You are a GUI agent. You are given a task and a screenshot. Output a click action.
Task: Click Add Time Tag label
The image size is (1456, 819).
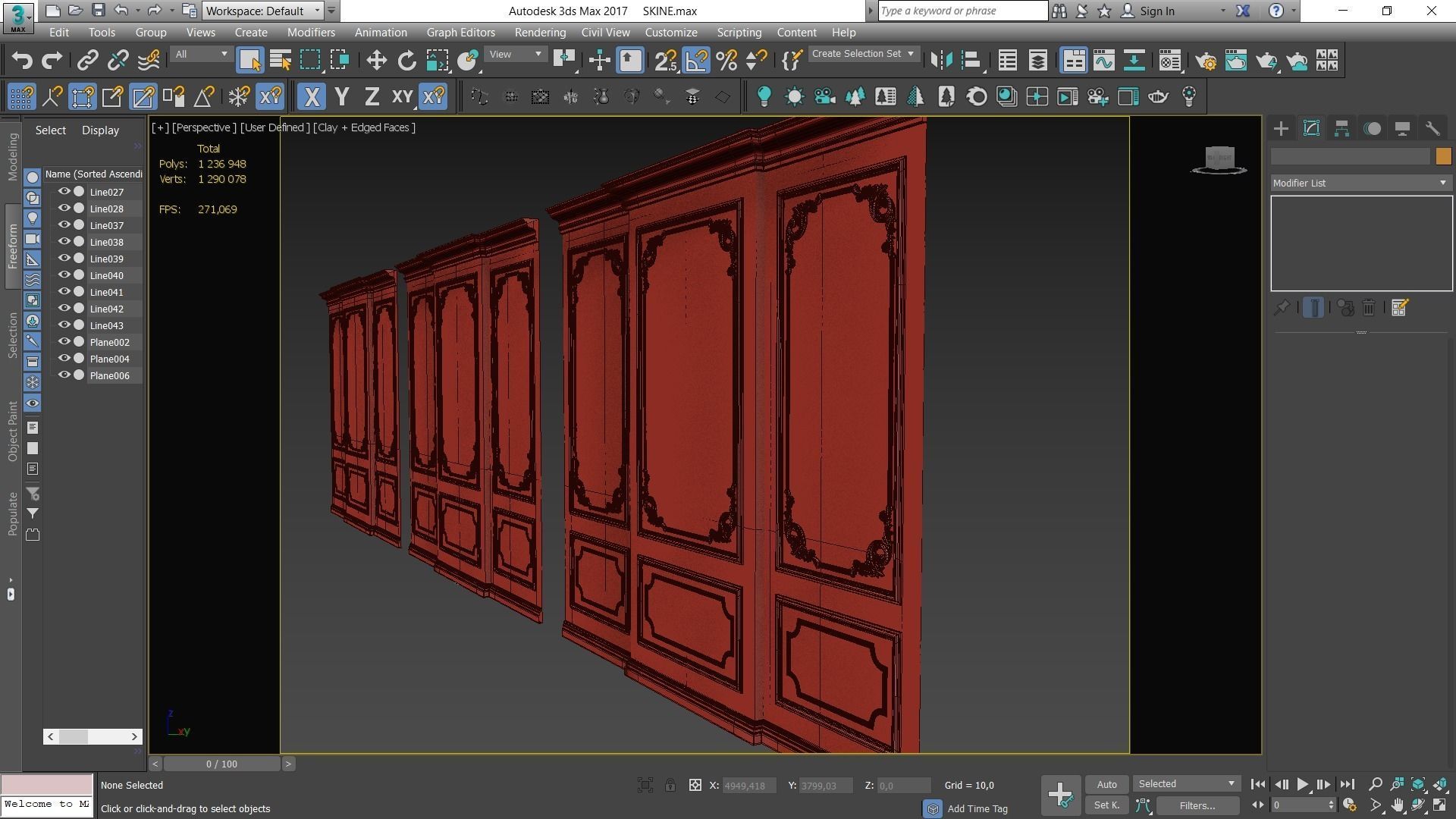(977, 809)
